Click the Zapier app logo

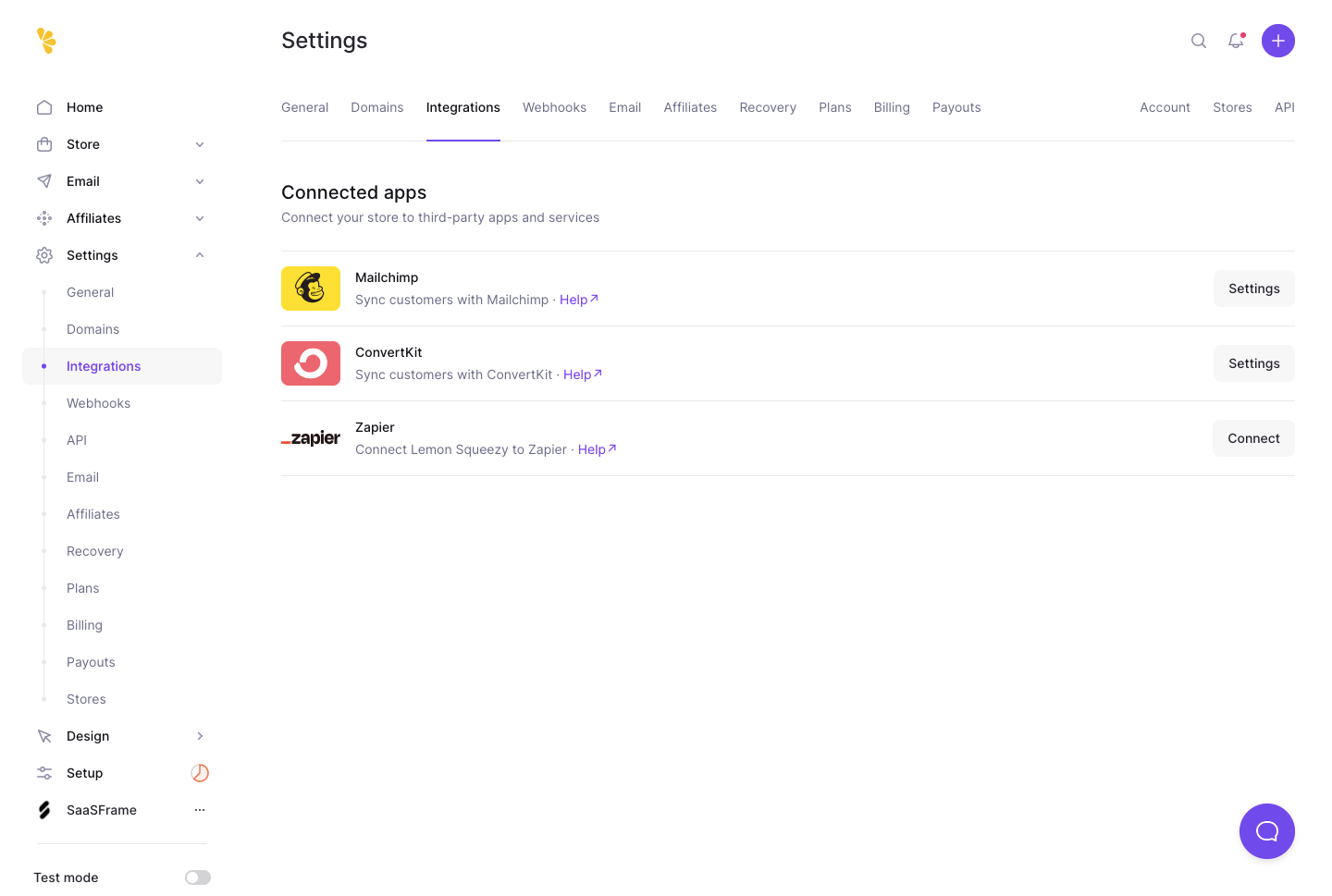(311, 438)
